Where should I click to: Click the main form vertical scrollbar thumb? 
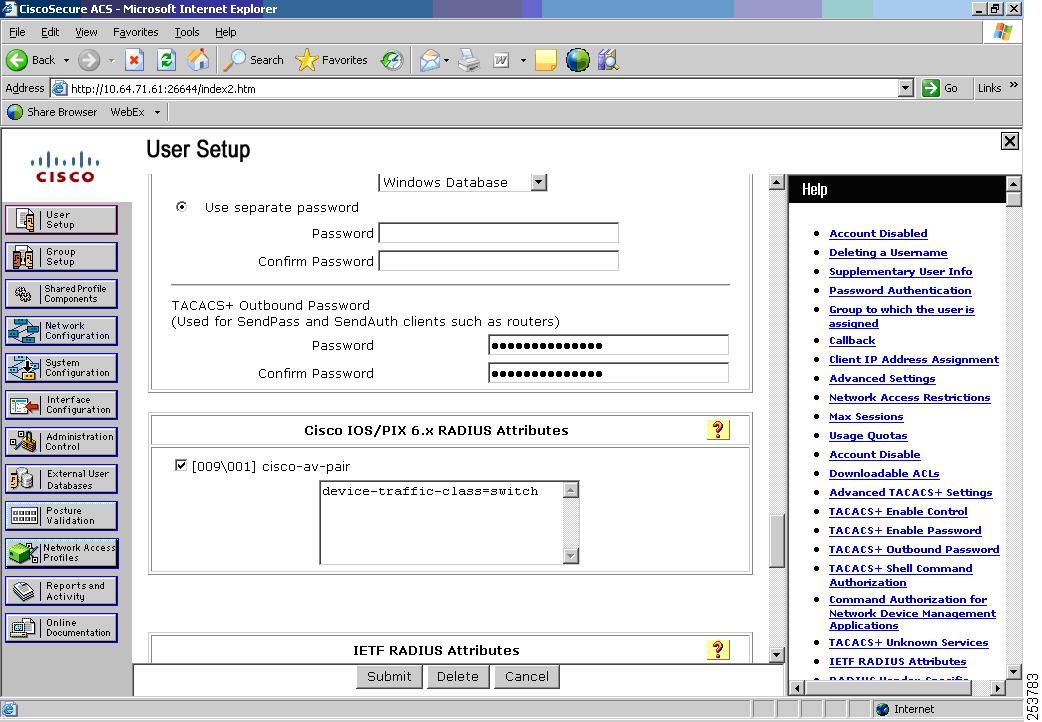tap(777, 540)
